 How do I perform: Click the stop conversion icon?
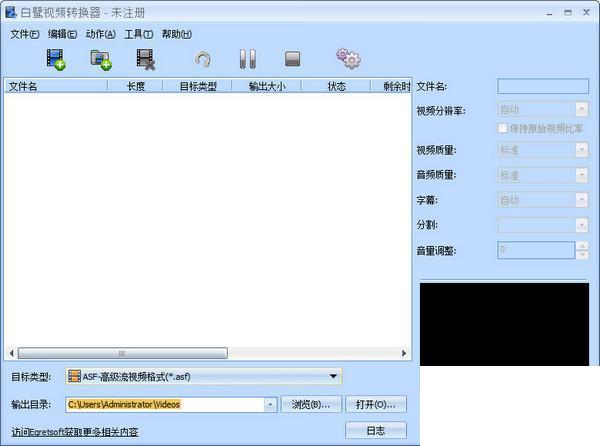293,59
